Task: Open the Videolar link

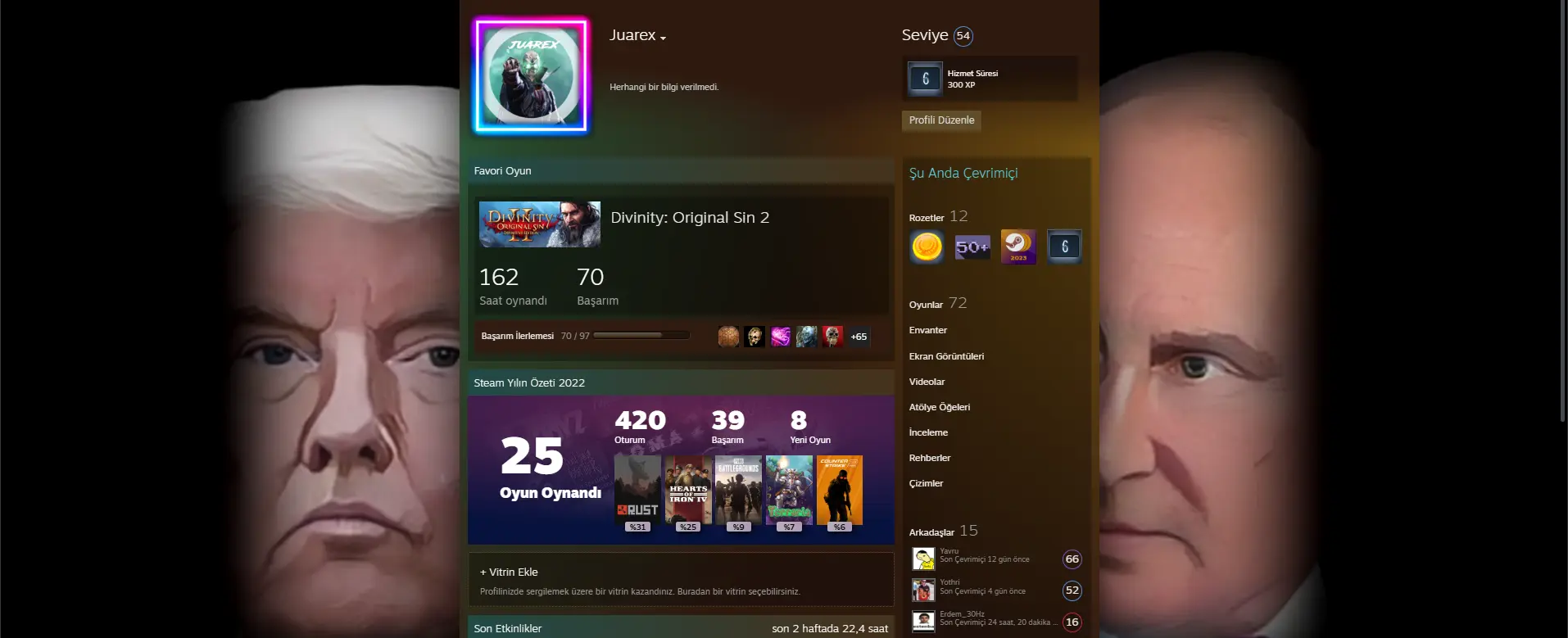Action: (927, 382)
